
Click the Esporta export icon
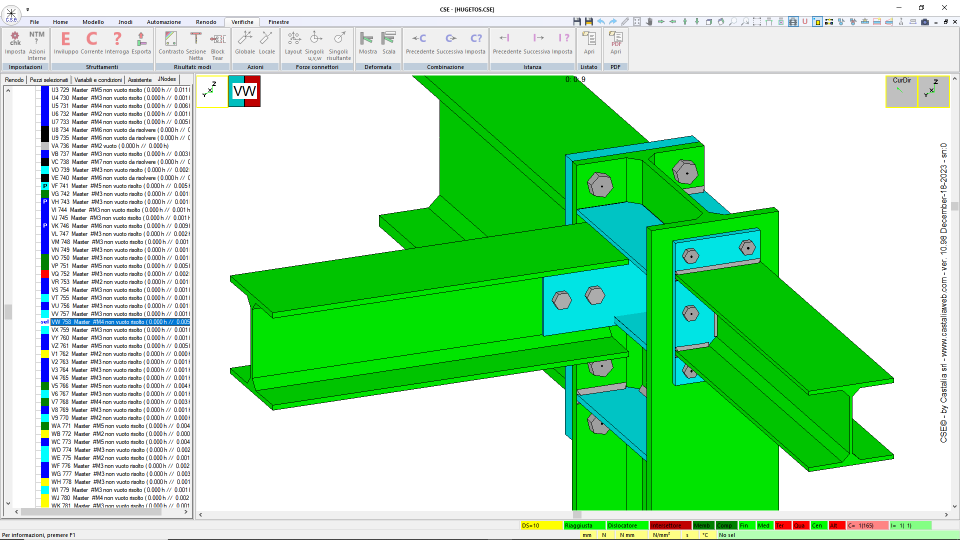tap(141, 43)
